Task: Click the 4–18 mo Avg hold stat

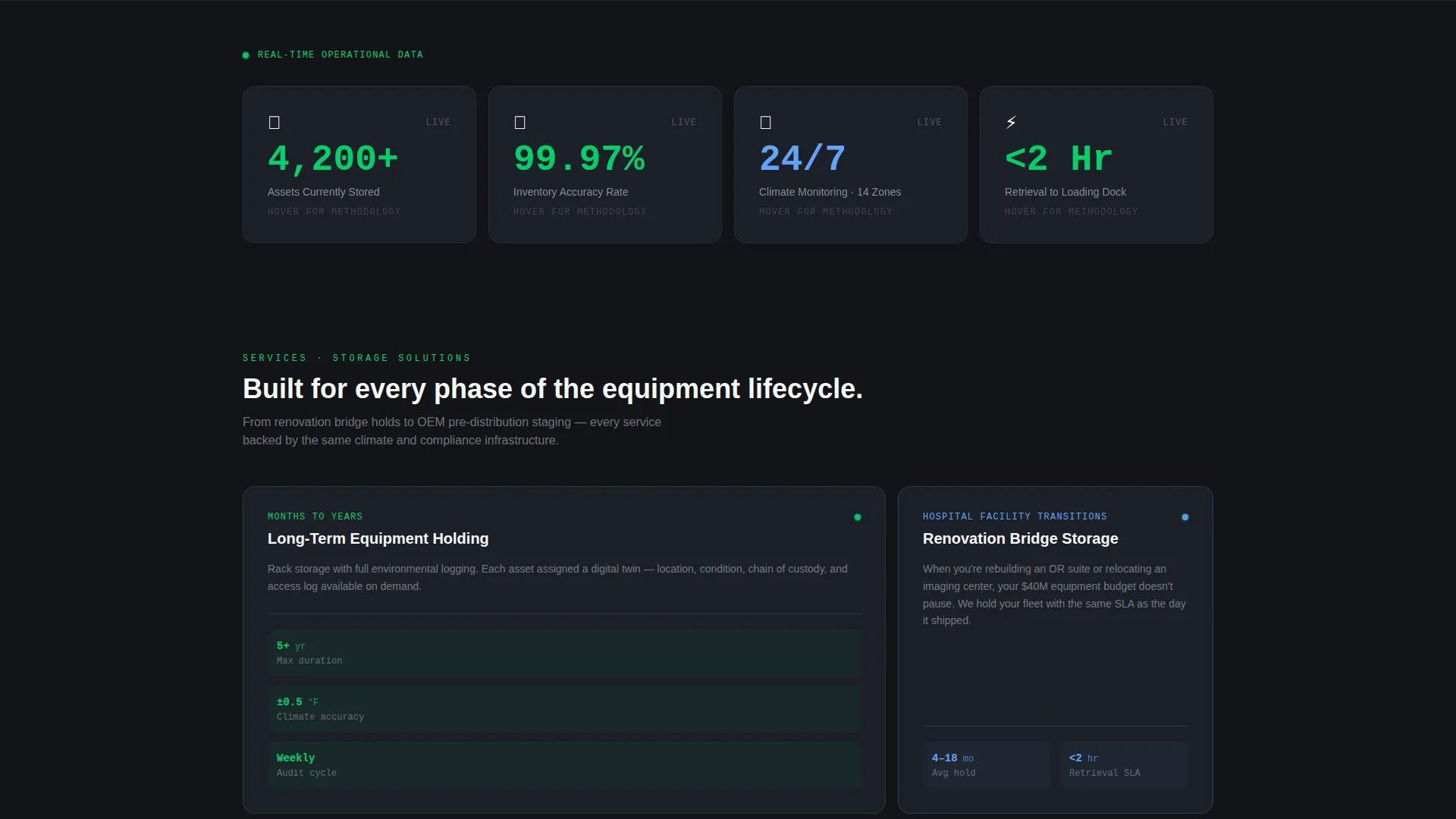Action: click(x=987, y=765)
